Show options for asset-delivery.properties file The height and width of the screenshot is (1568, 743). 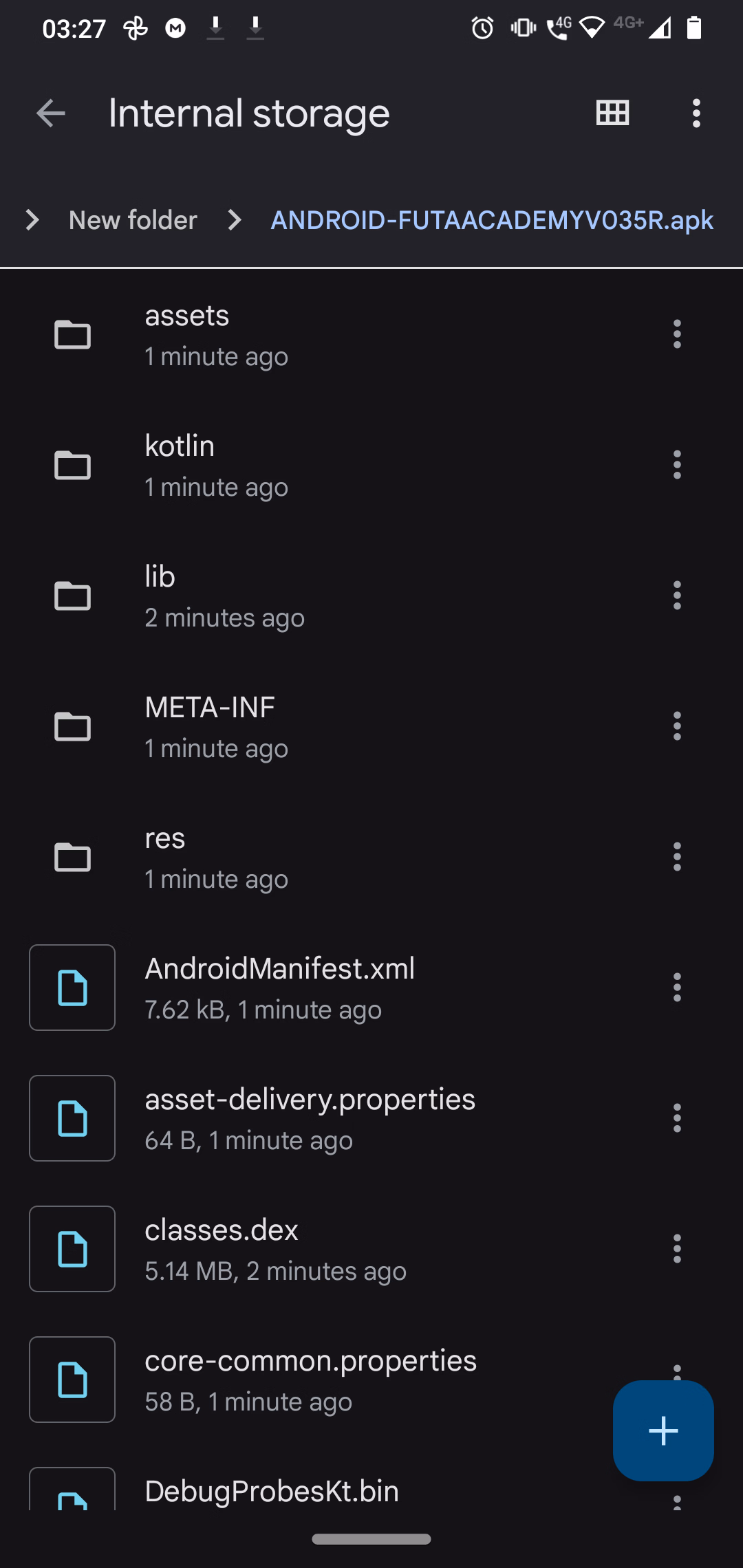[677, 1118]
